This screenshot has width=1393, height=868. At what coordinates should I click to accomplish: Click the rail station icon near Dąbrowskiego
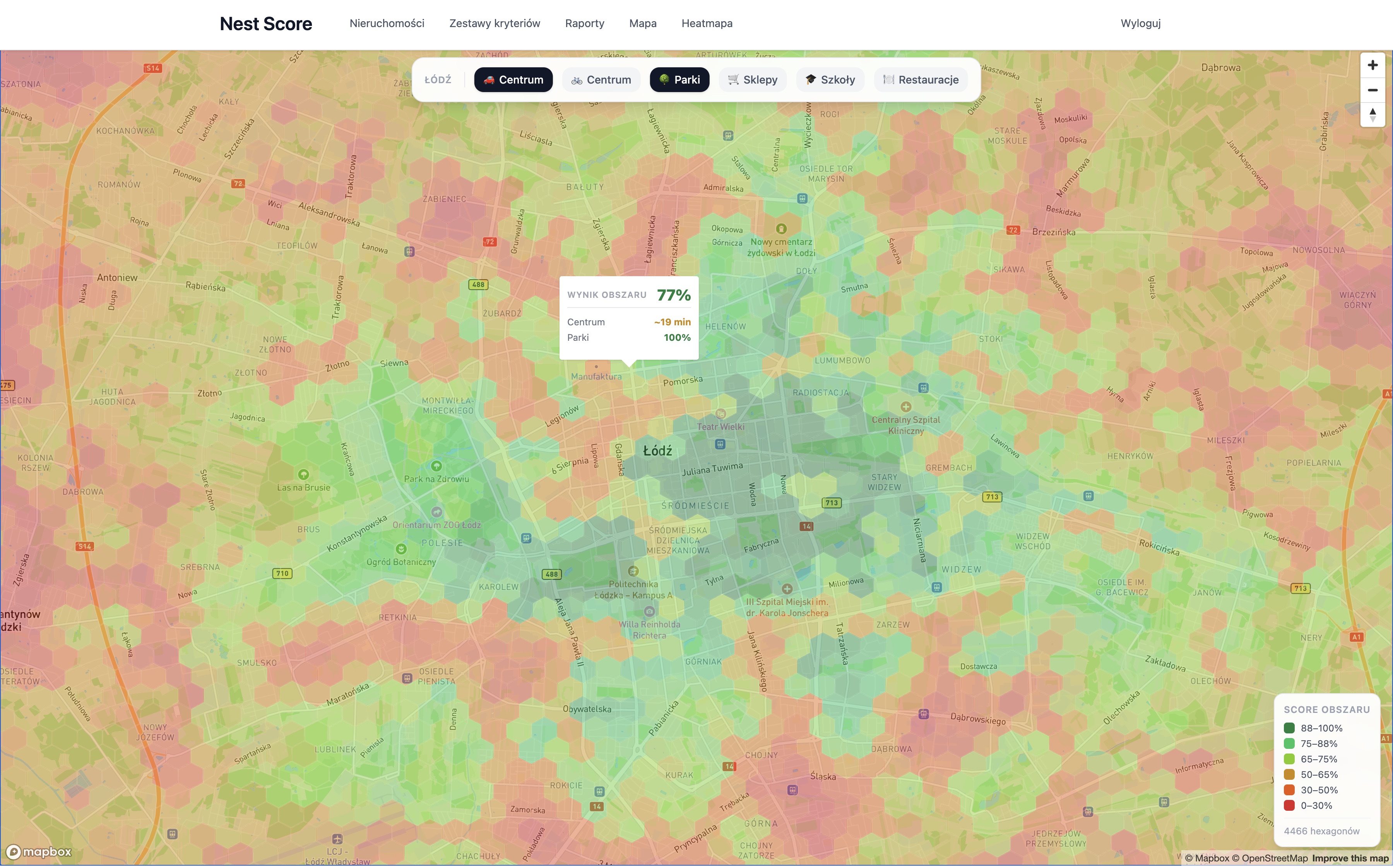tap(923, 714)
